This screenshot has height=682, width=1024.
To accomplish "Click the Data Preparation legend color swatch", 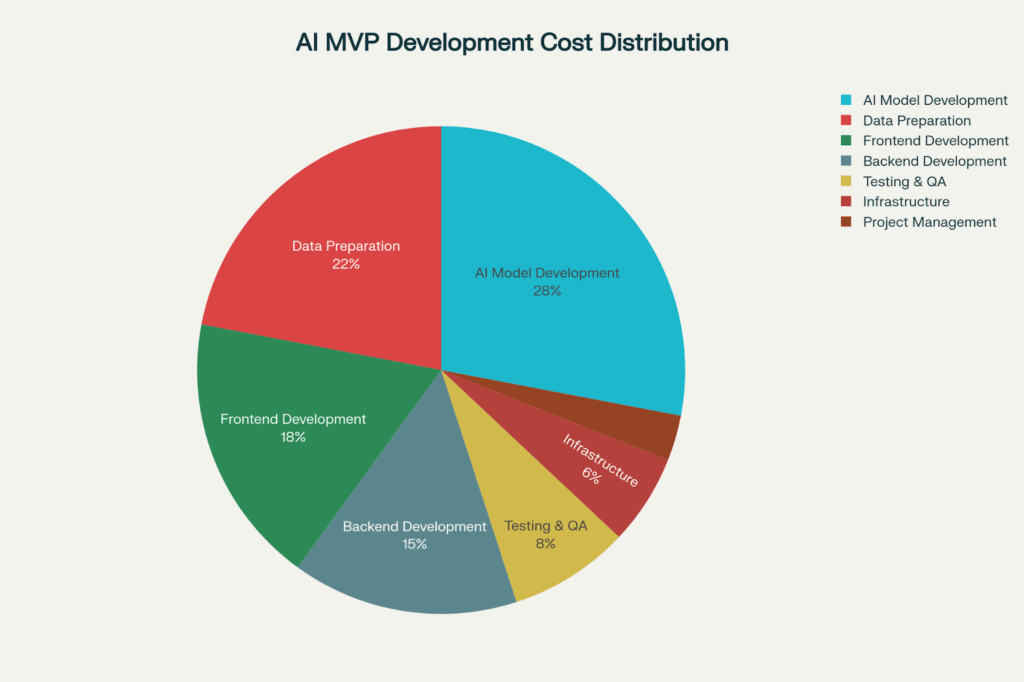I will click(846, 121).
